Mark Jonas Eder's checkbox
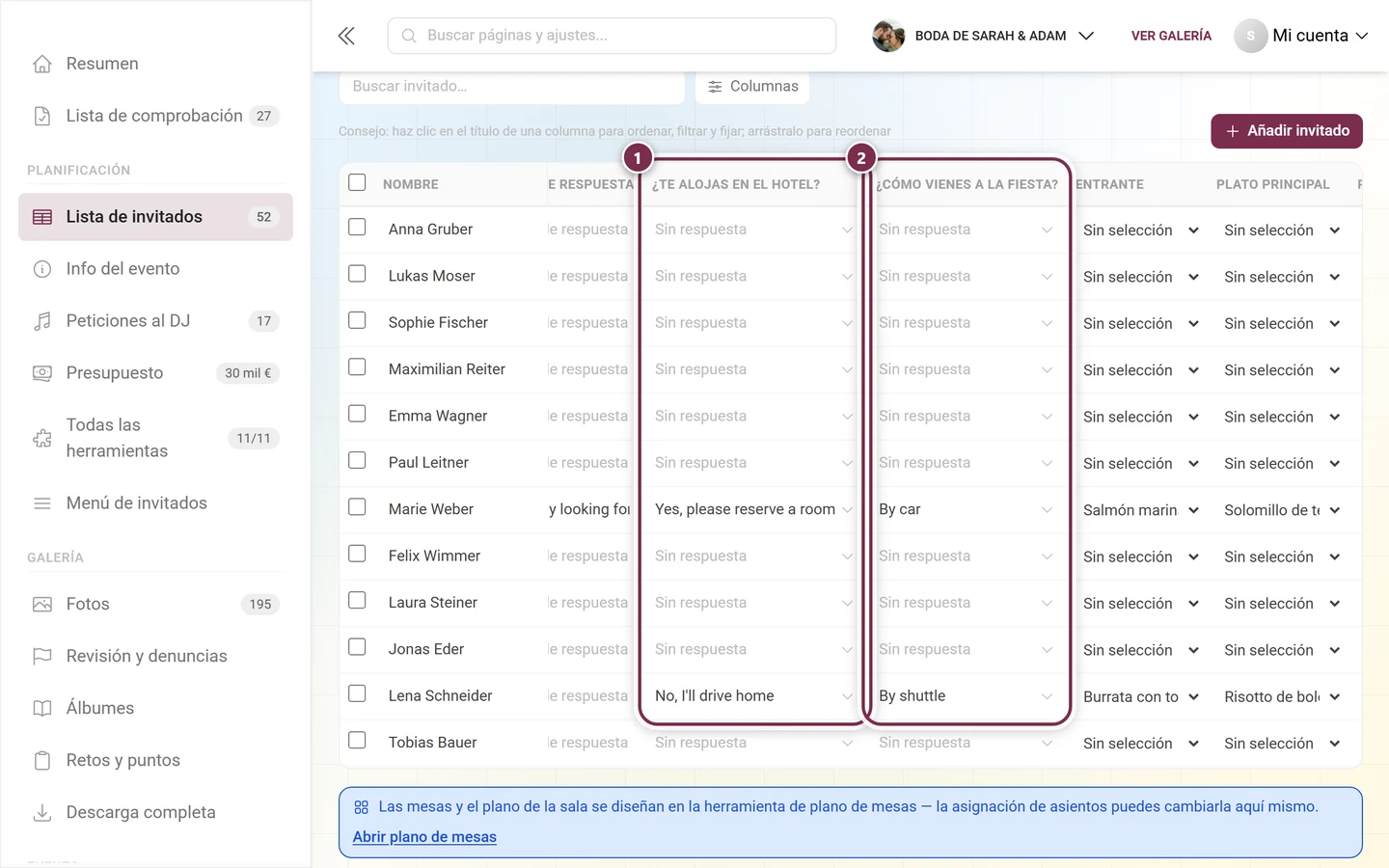Image resolution: width=1389 pixels, height=868 pixels. 357,647
